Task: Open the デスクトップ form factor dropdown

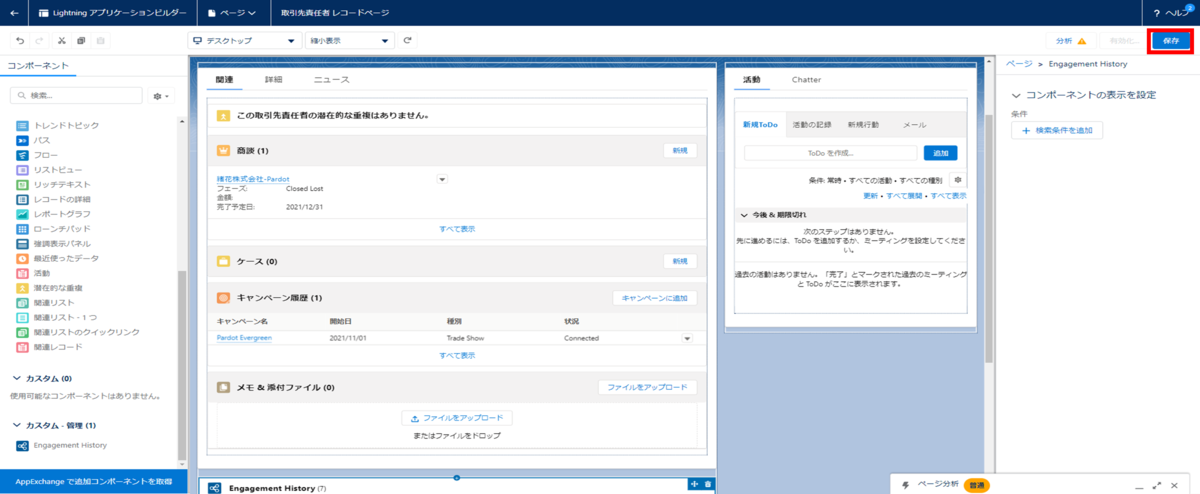Action: [x=245, y=41]
